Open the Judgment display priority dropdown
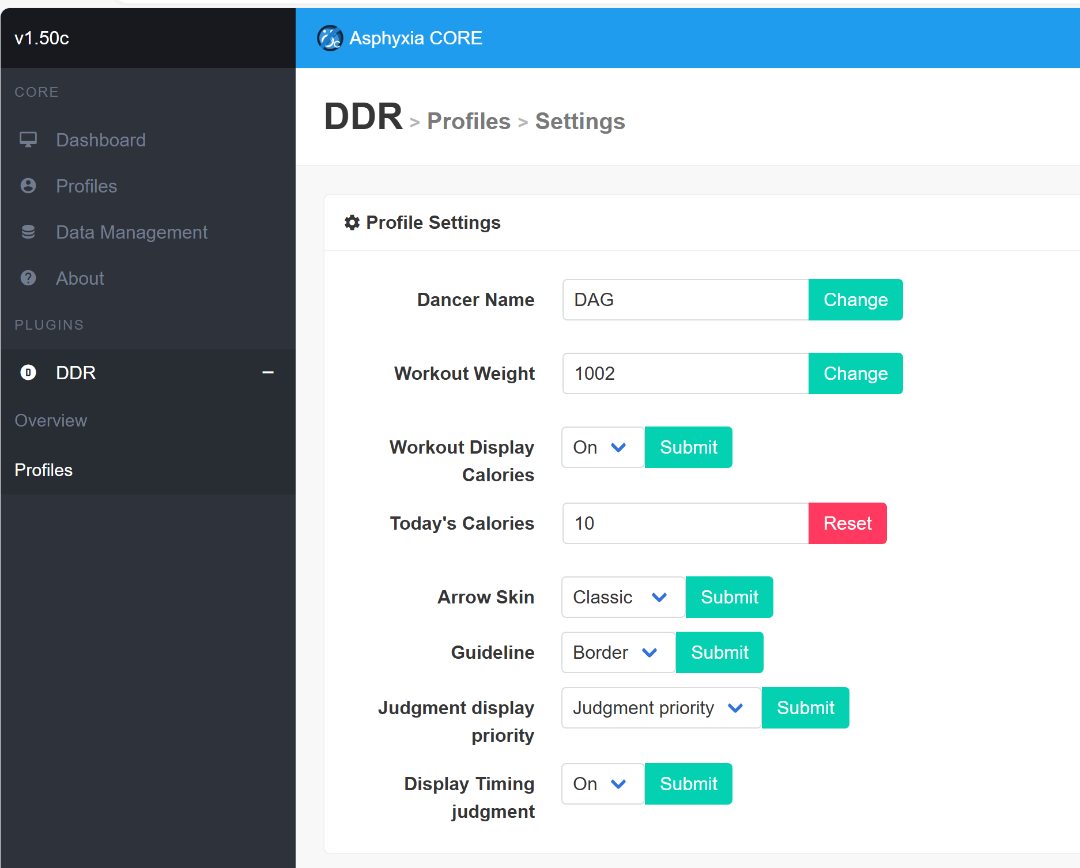This screenshot has width=1080, height=868. click(x=660, y=708)
